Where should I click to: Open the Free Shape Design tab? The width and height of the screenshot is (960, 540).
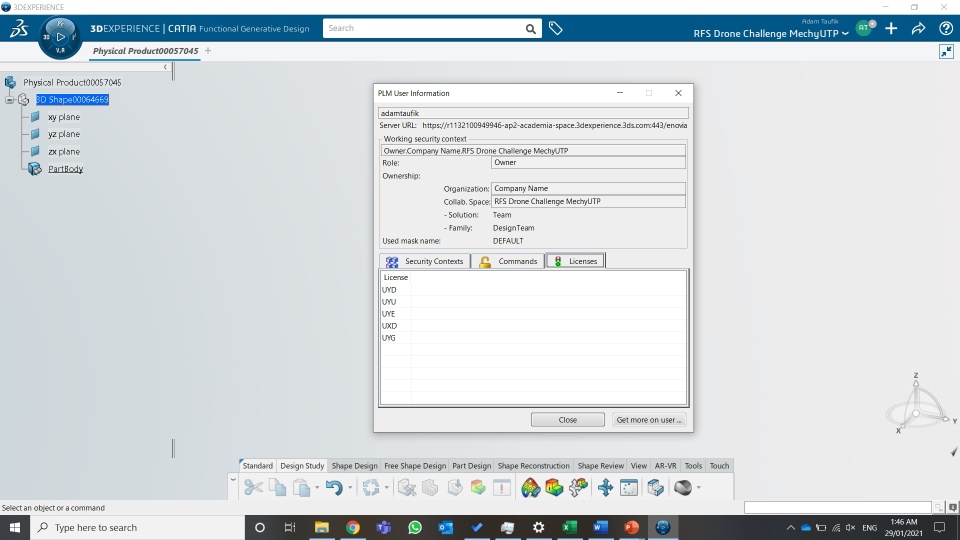[x=415, y=466]
